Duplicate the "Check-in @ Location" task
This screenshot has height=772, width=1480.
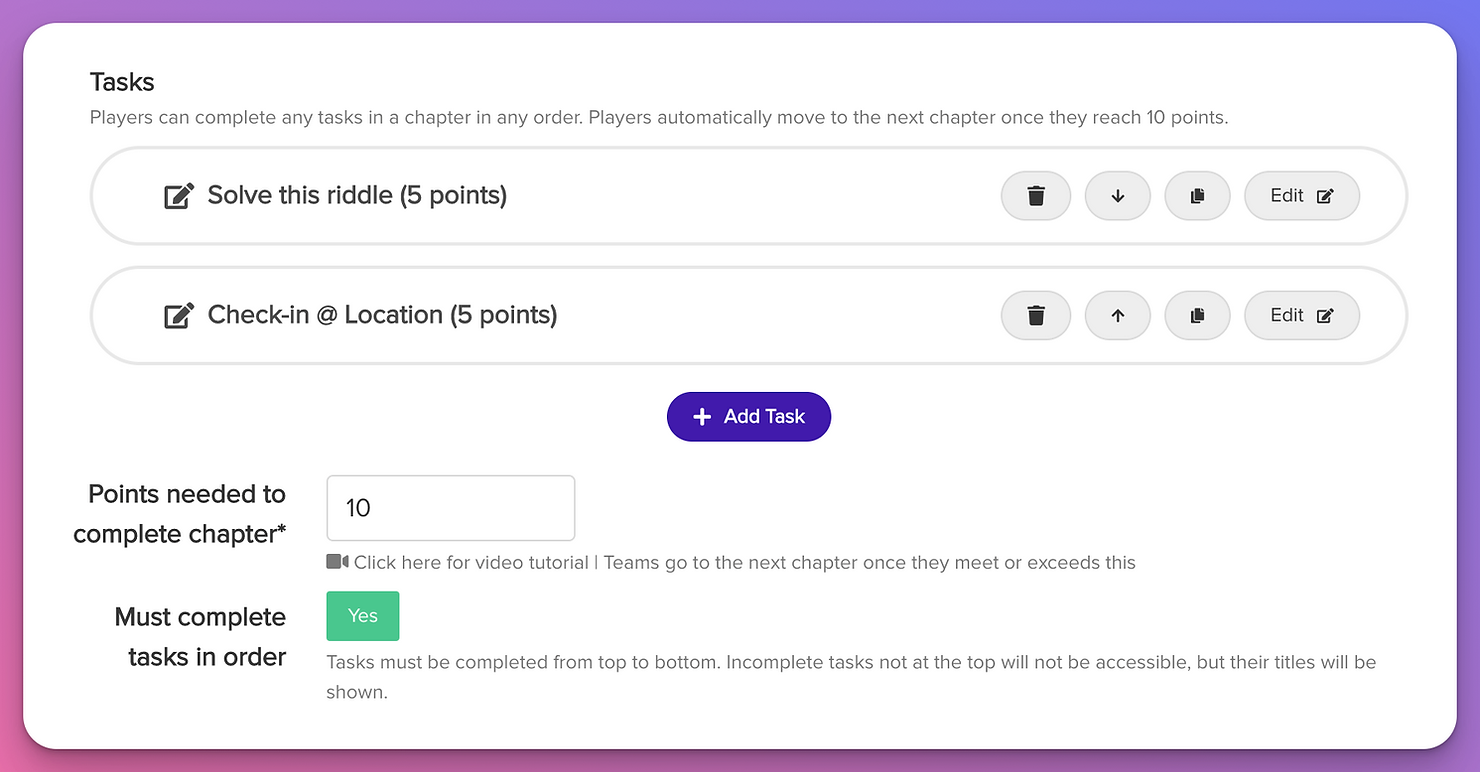tap(1197, 315)
